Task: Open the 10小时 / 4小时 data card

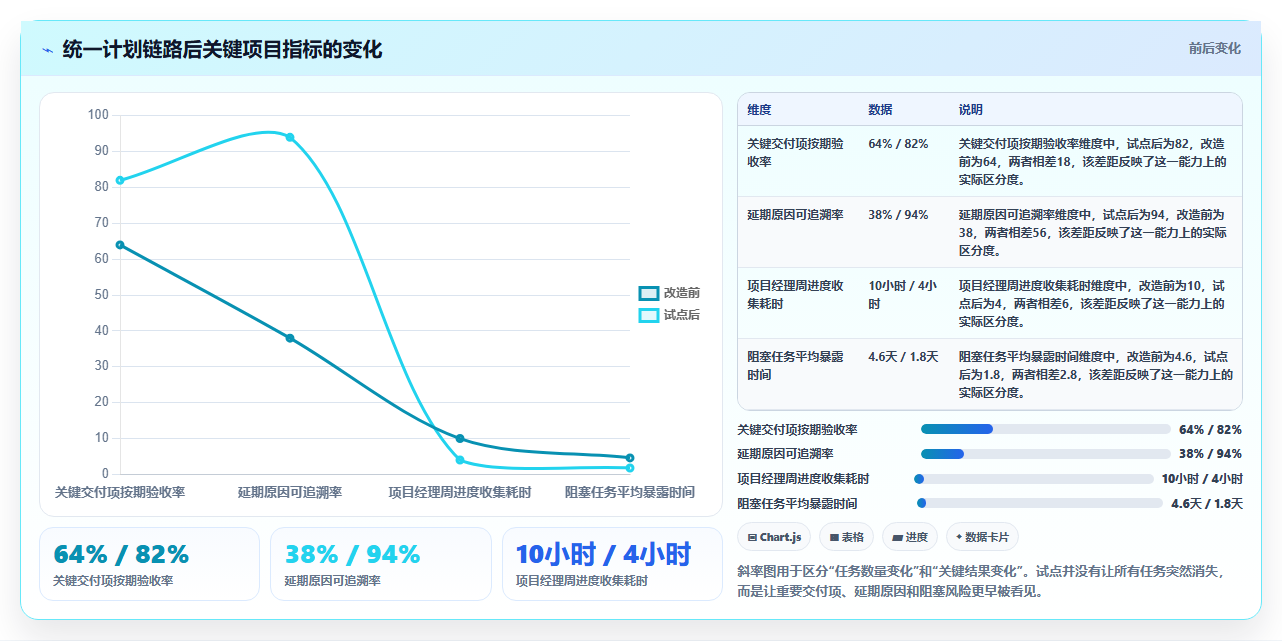Action: pyautogui.click(x=612, y=564)
